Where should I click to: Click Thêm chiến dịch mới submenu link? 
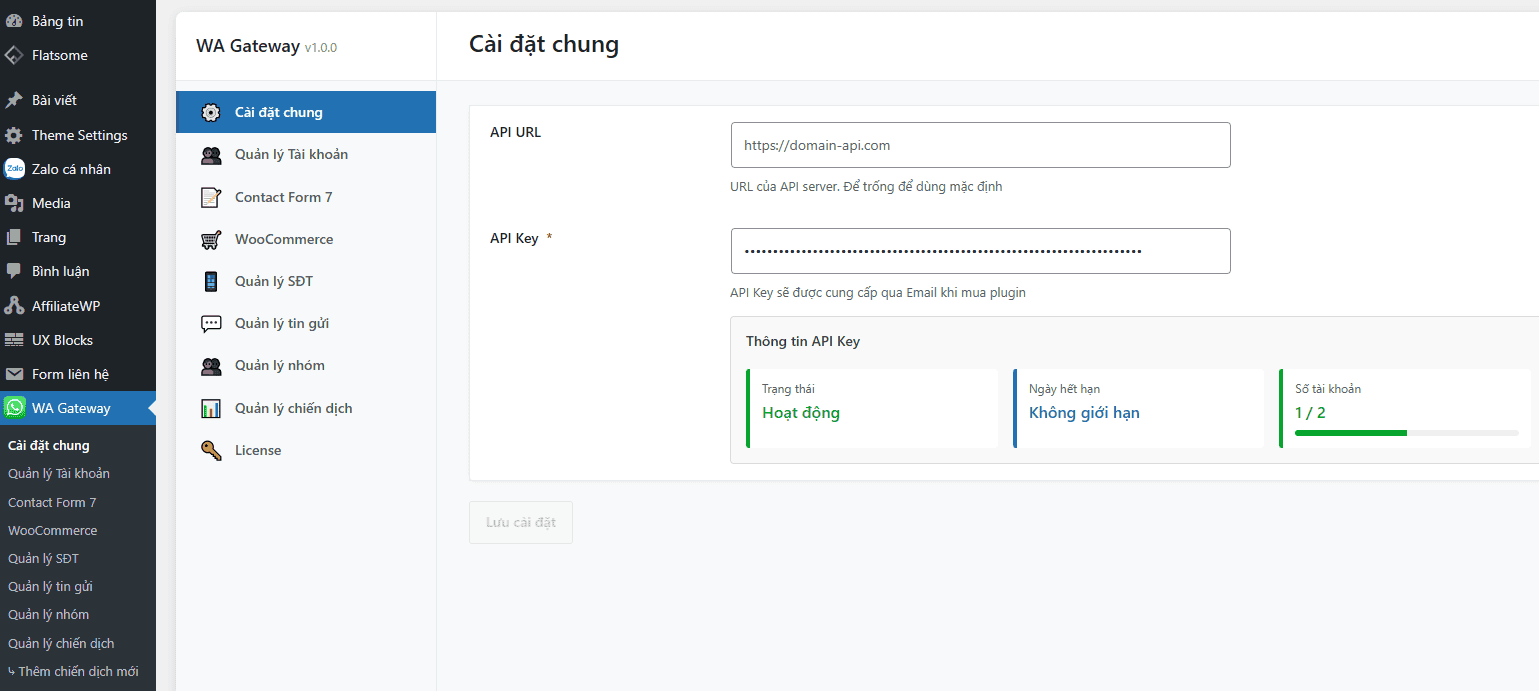78,671
